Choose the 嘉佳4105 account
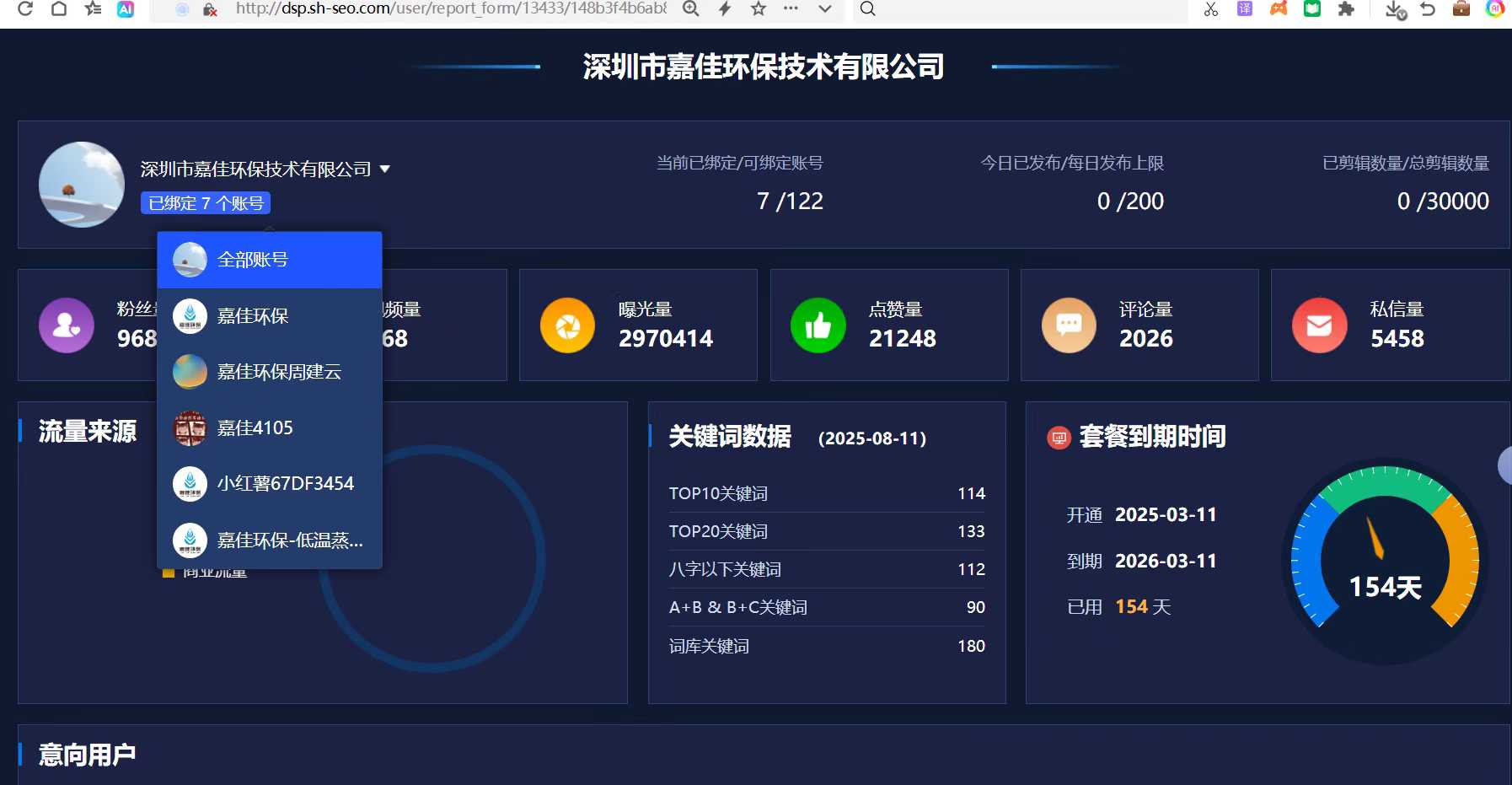Image resolution: width=1512 pixels, height=785 pixels. pos(270,428)
